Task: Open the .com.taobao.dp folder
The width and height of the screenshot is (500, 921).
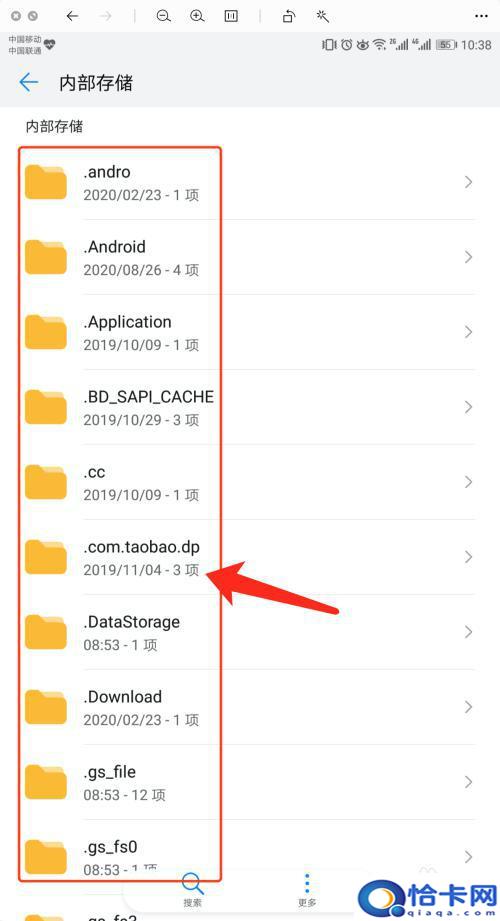Action: pos(250,557)
